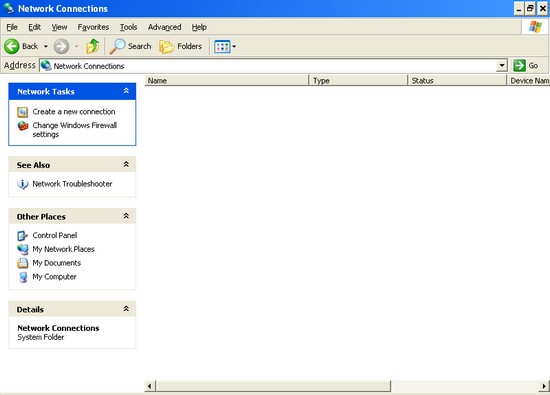Click the horizontal scrollbar right arrow
Screen dimensions: 550x395
click(x=544, y=386)
